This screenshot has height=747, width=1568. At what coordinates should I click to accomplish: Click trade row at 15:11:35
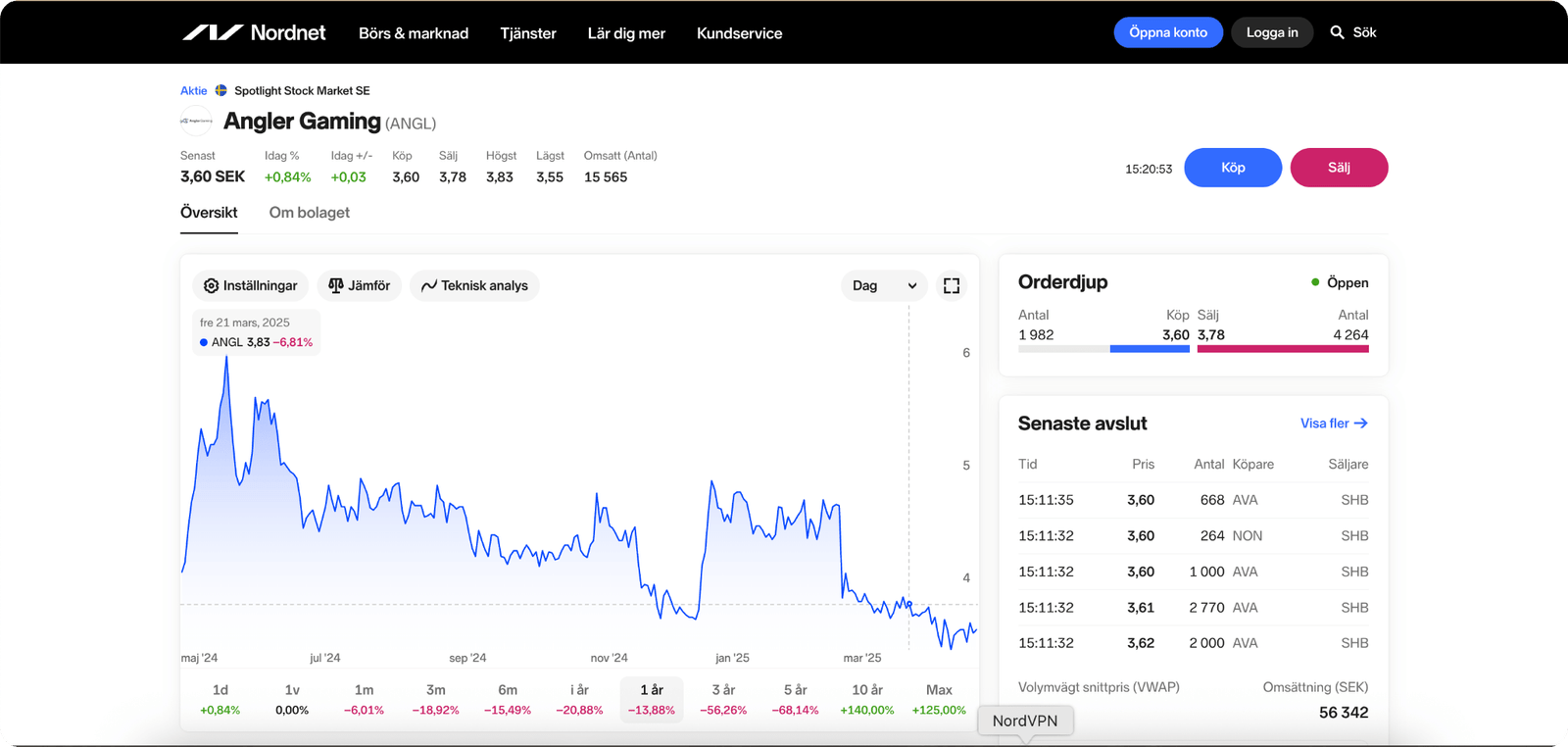click(1193, 500)
